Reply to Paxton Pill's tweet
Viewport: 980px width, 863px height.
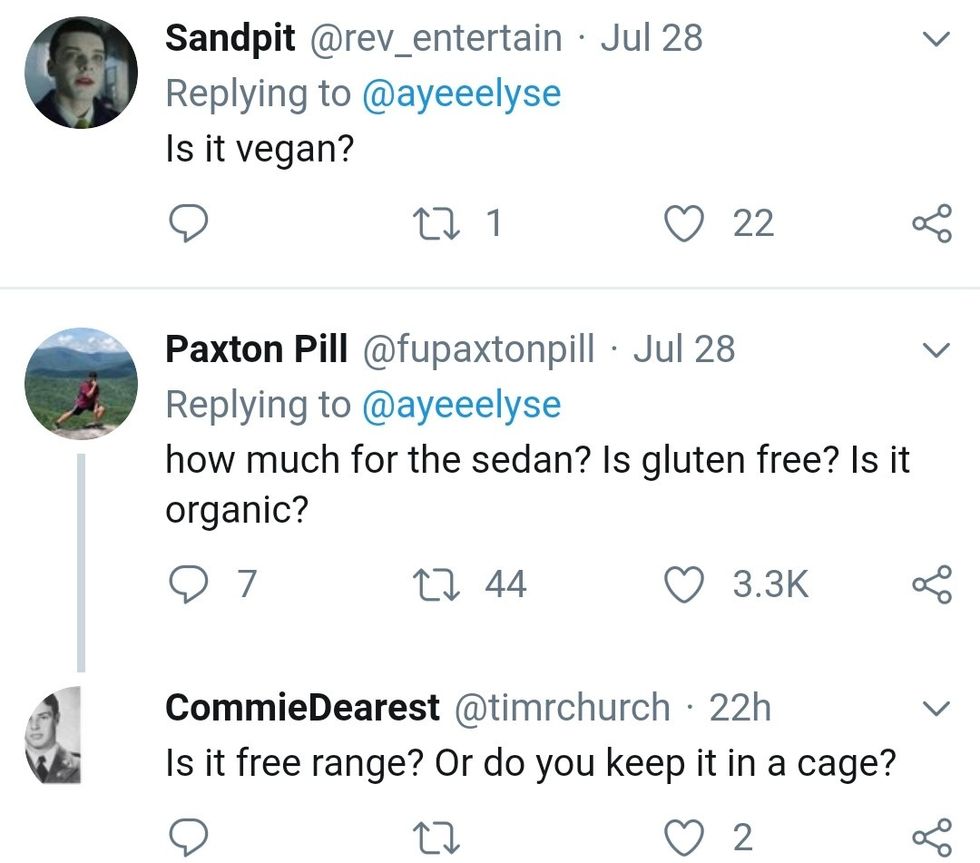click(x=187, y=584)
